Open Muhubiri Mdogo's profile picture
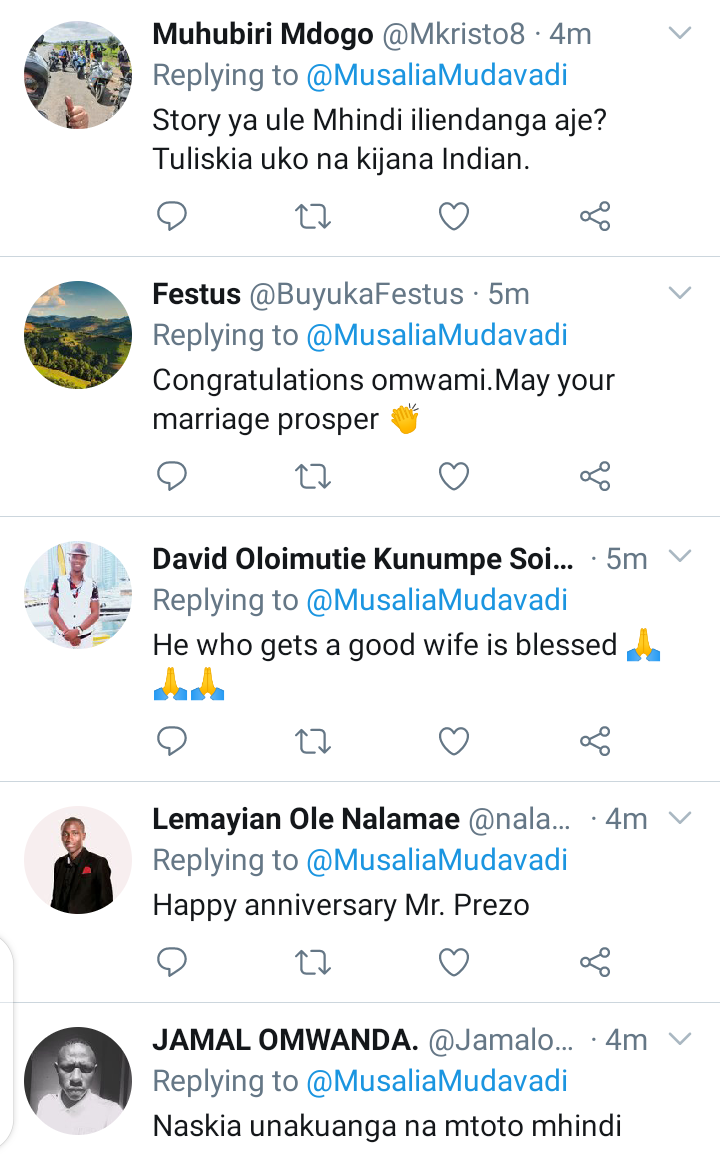 coord(77,75)
